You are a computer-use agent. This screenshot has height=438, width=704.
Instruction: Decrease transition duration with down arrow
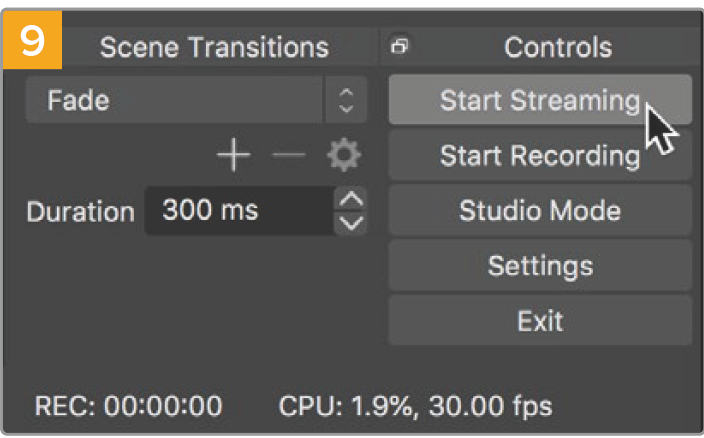tap(350, 222)
